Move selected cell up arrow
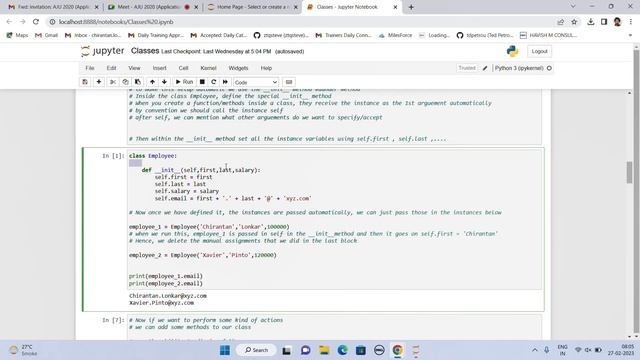This screenshot has width=640, height=360. point(152,82)
